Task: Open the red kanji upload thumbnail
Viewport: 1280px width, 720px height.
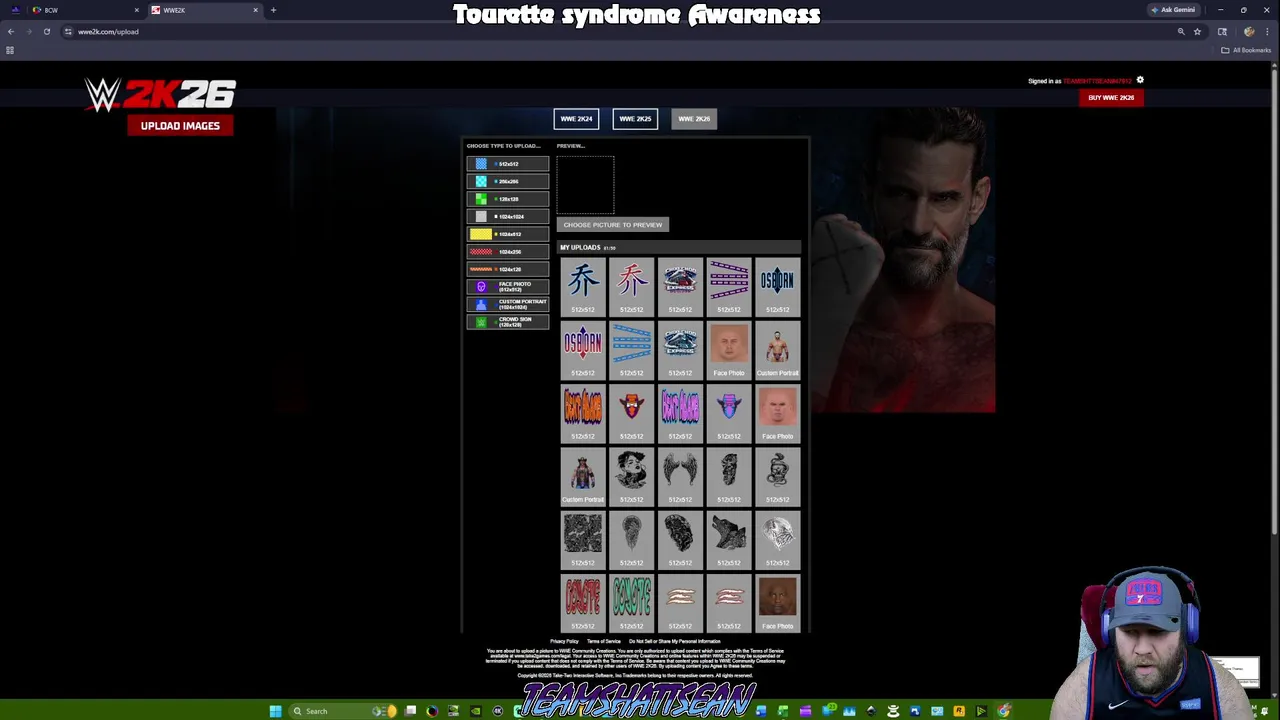Action: [632, 286]
